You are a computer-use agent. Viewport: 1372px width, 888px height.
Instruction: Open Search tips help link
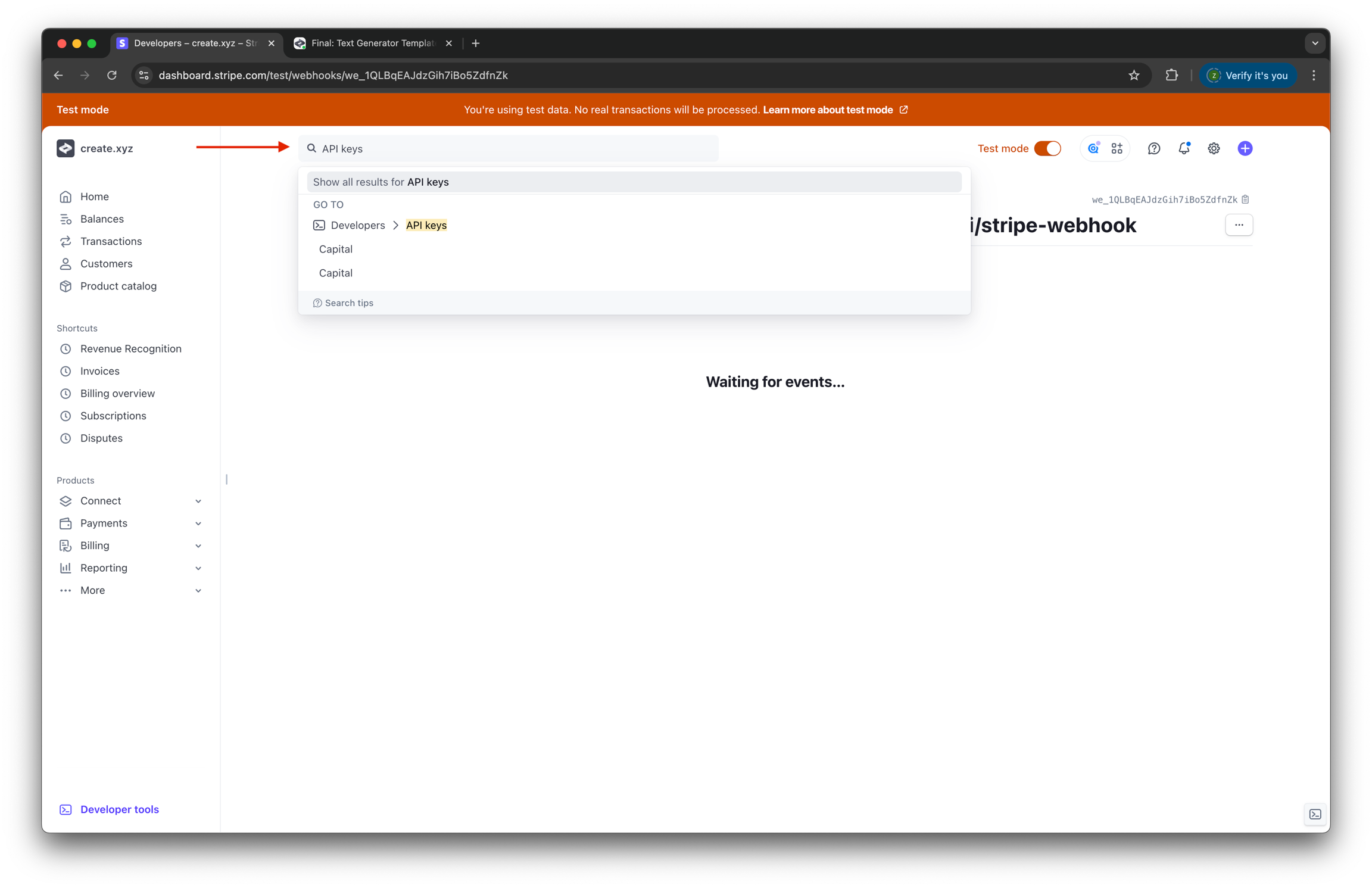coord(348,303)
